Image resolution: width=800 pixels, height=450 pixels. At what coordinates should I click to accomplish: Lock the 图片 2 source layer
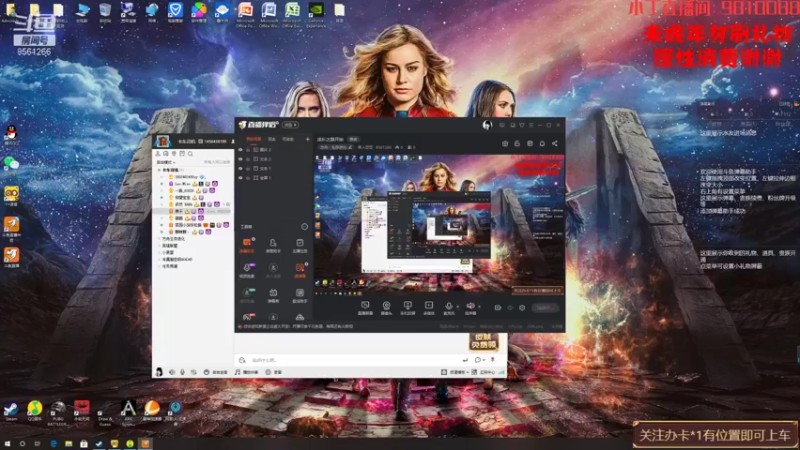point(248,150)
